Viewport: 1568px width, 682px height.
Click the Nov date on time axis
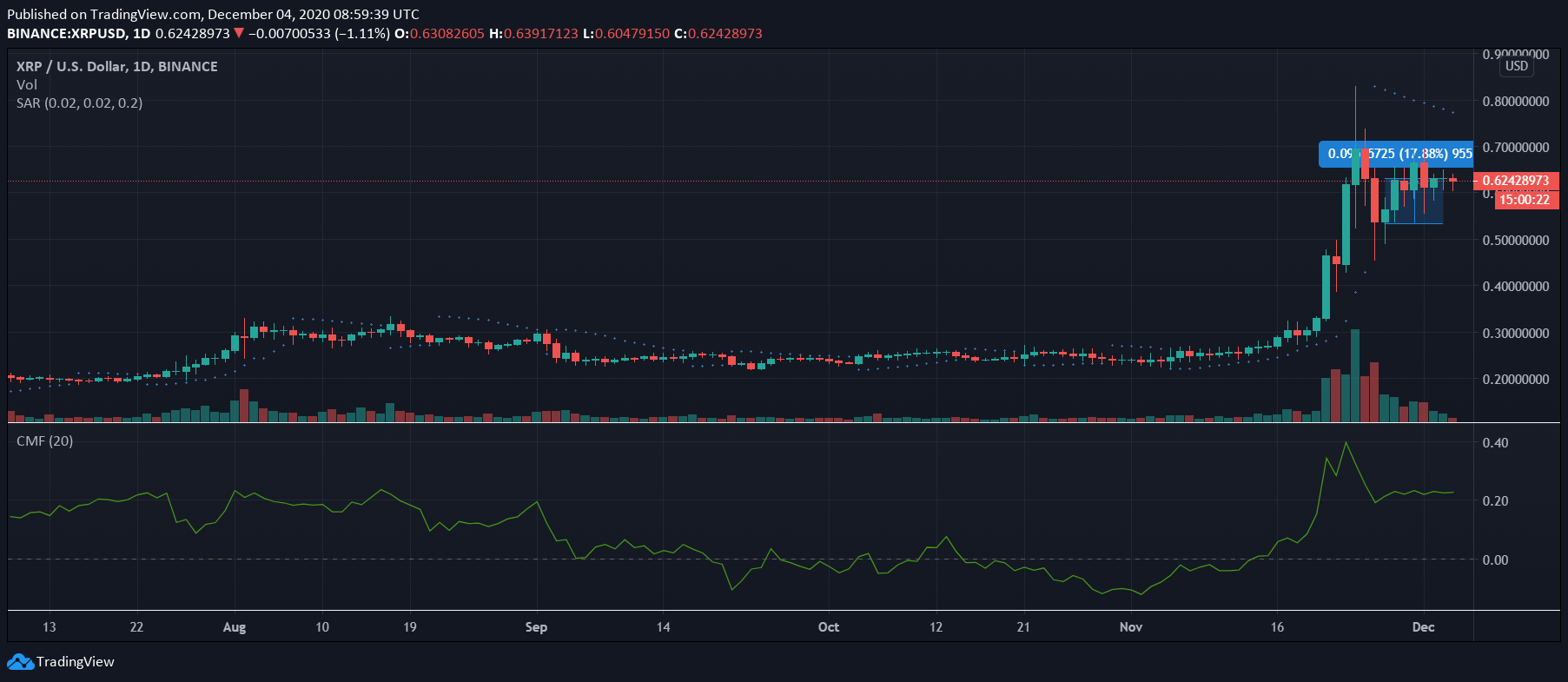click(x=1130, y=627)
